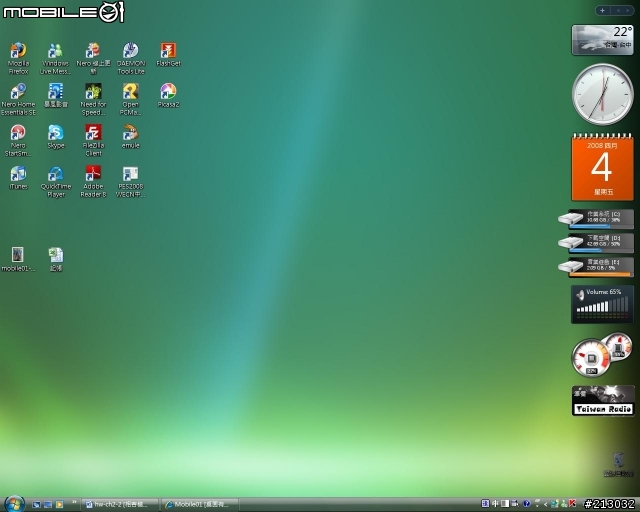The image size is (640, 512).
Task: Open the Mozilla Firefox desktop shortcut
Action: [x=18, y=58]
